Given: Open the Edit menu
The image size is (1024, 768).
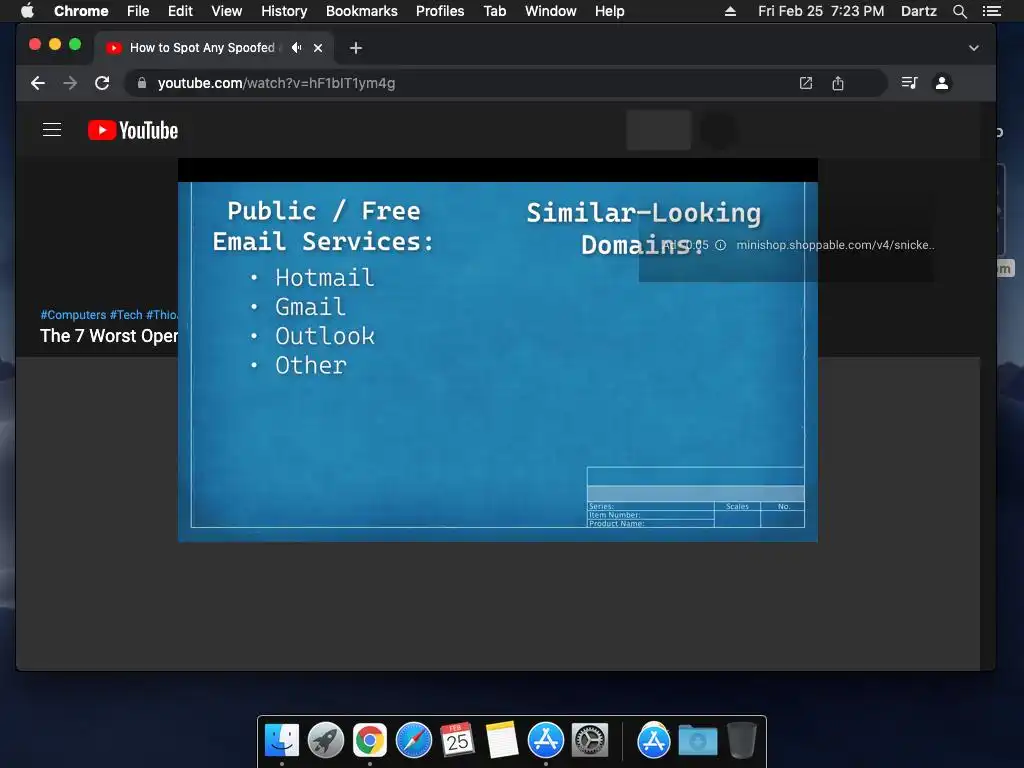Looking at the screenshot, I should 180,11.
